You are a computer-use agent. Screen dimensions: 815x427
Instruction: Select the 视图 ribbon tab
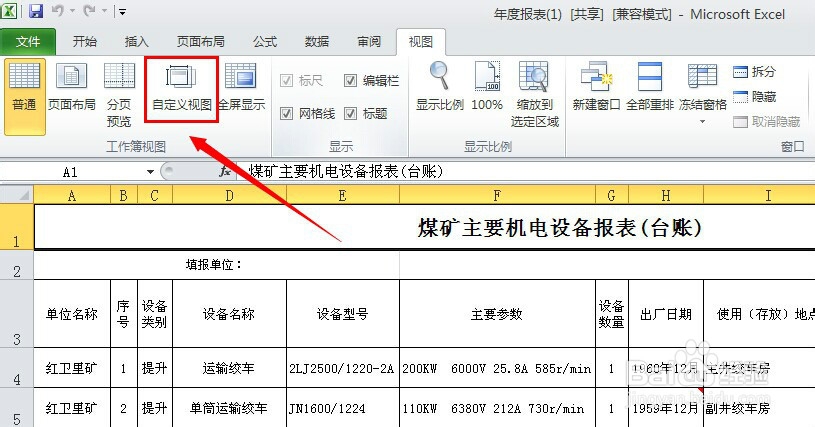(420, 42)
